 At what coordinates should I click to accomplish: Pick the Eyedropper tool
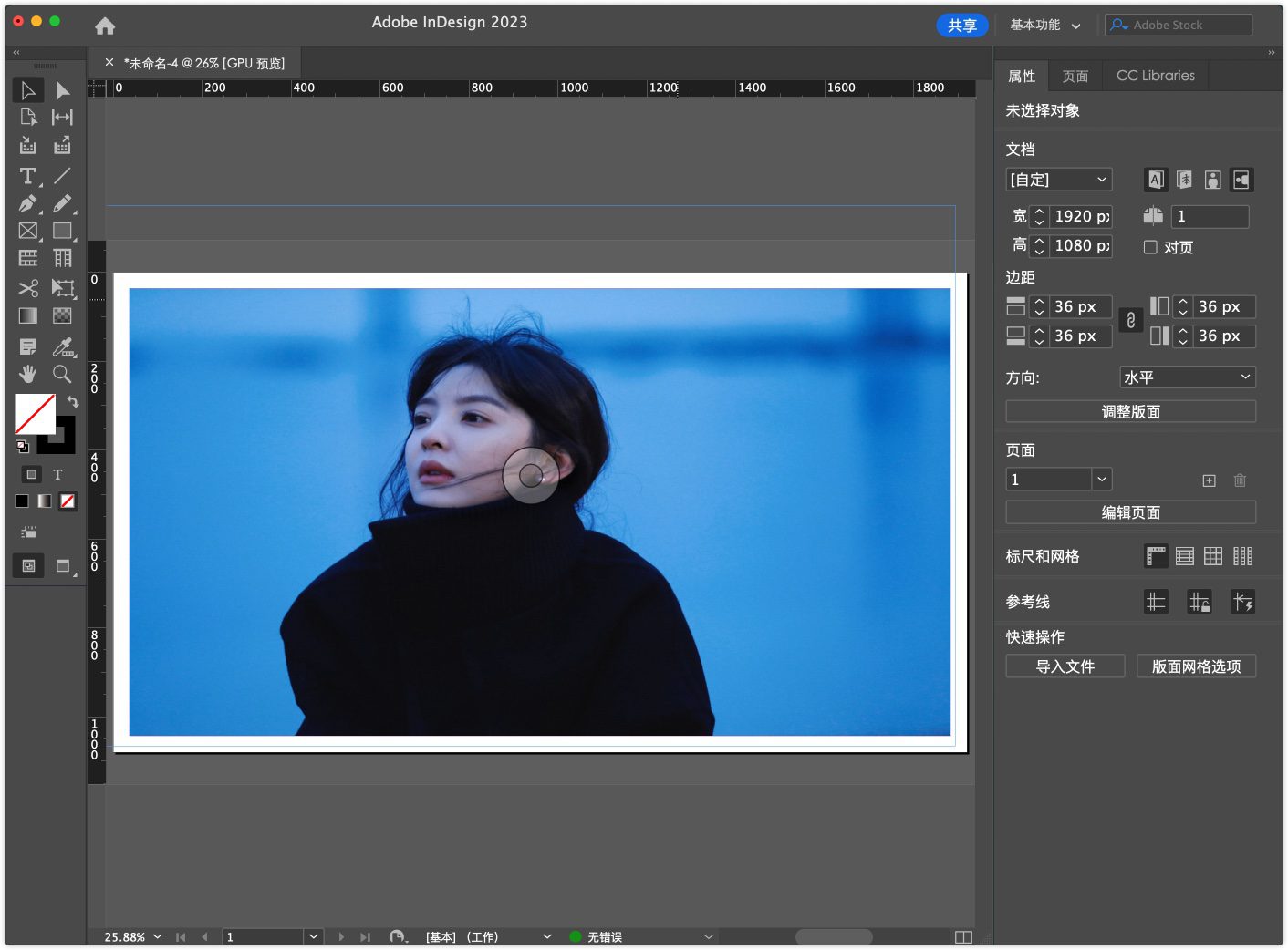(x=62, y=346)
